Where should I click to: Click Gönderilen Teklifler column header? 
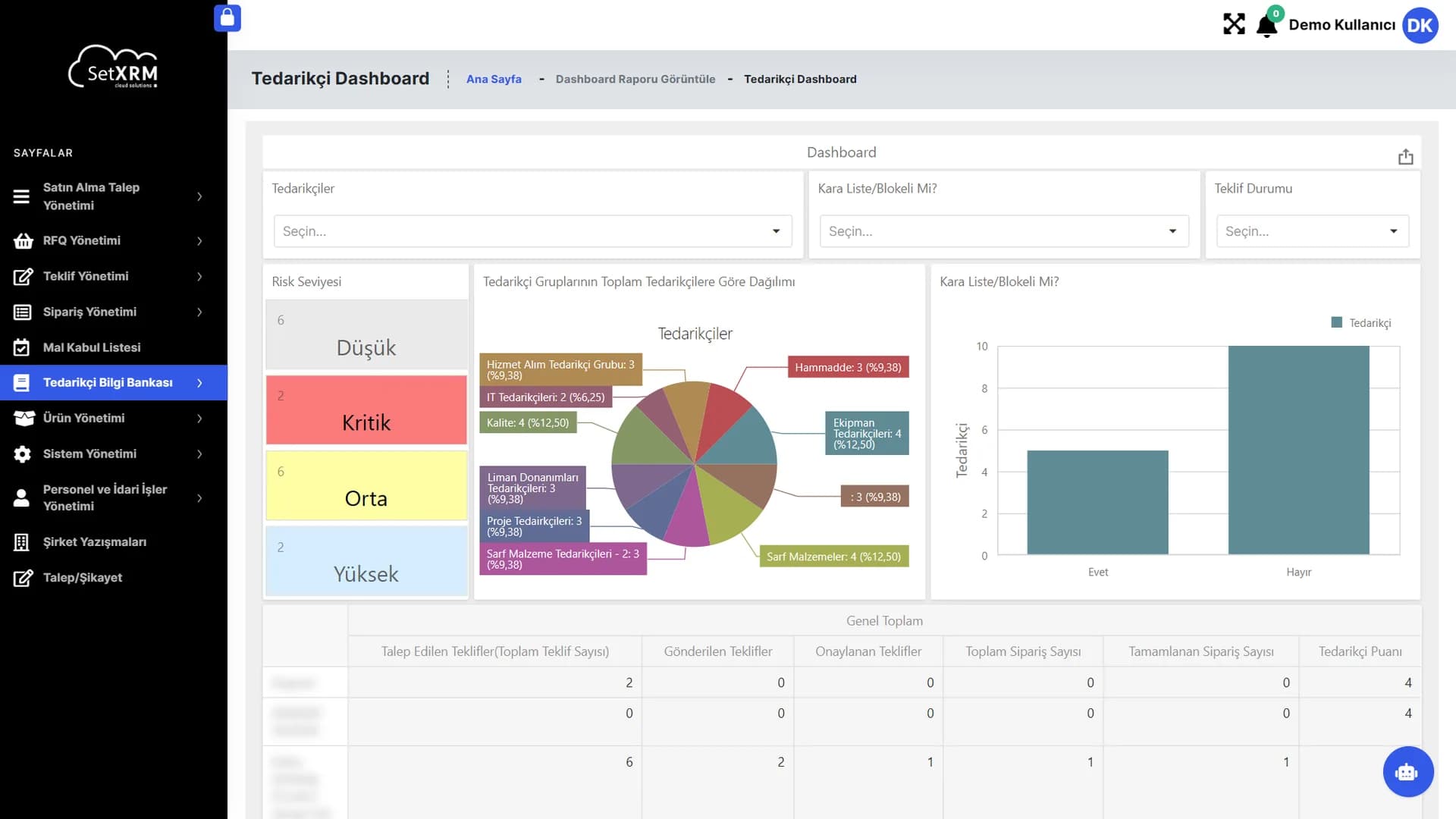[x=717, y=651]
